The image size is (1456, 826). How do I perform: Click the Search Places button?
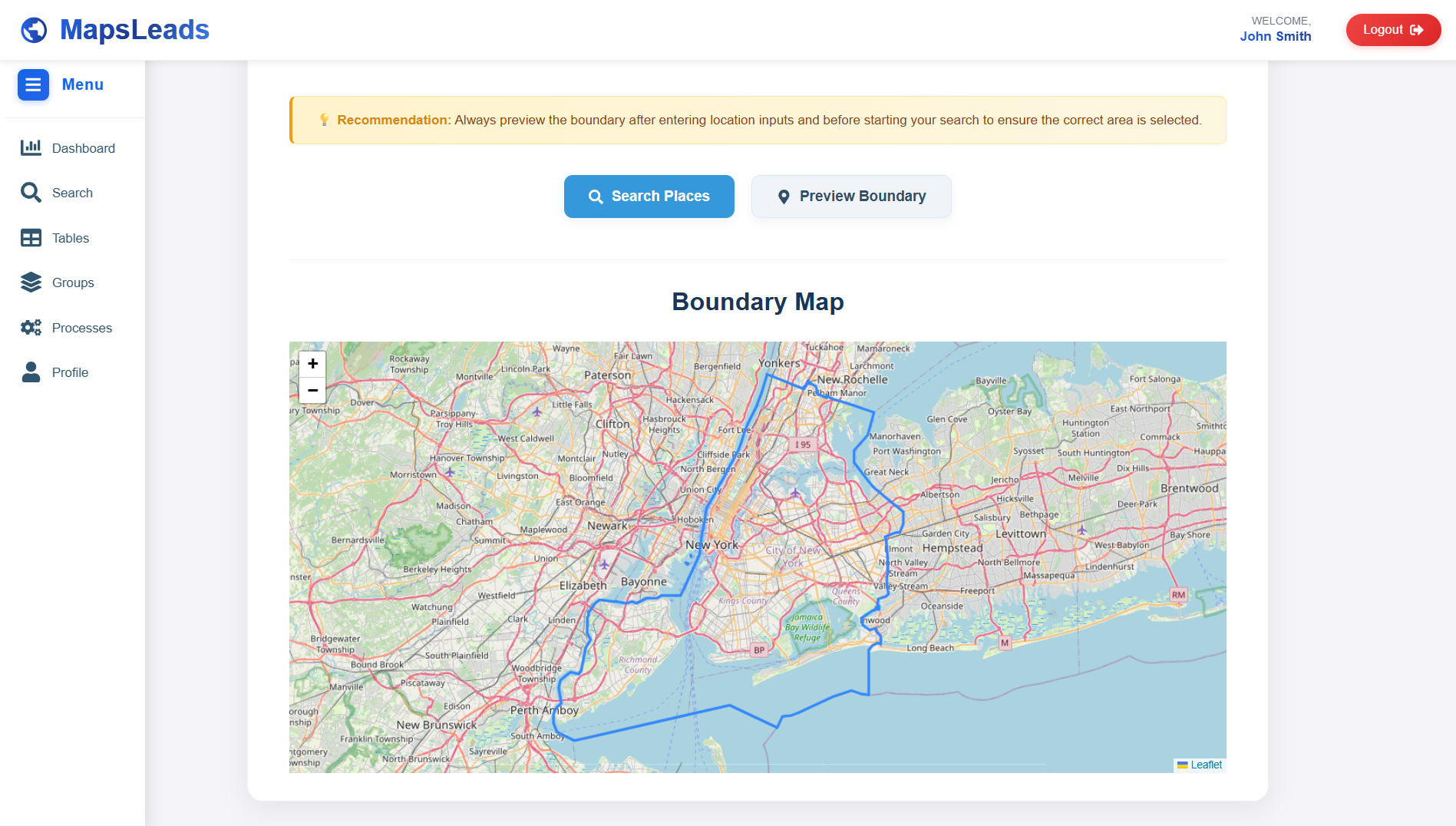coord(649,197)
